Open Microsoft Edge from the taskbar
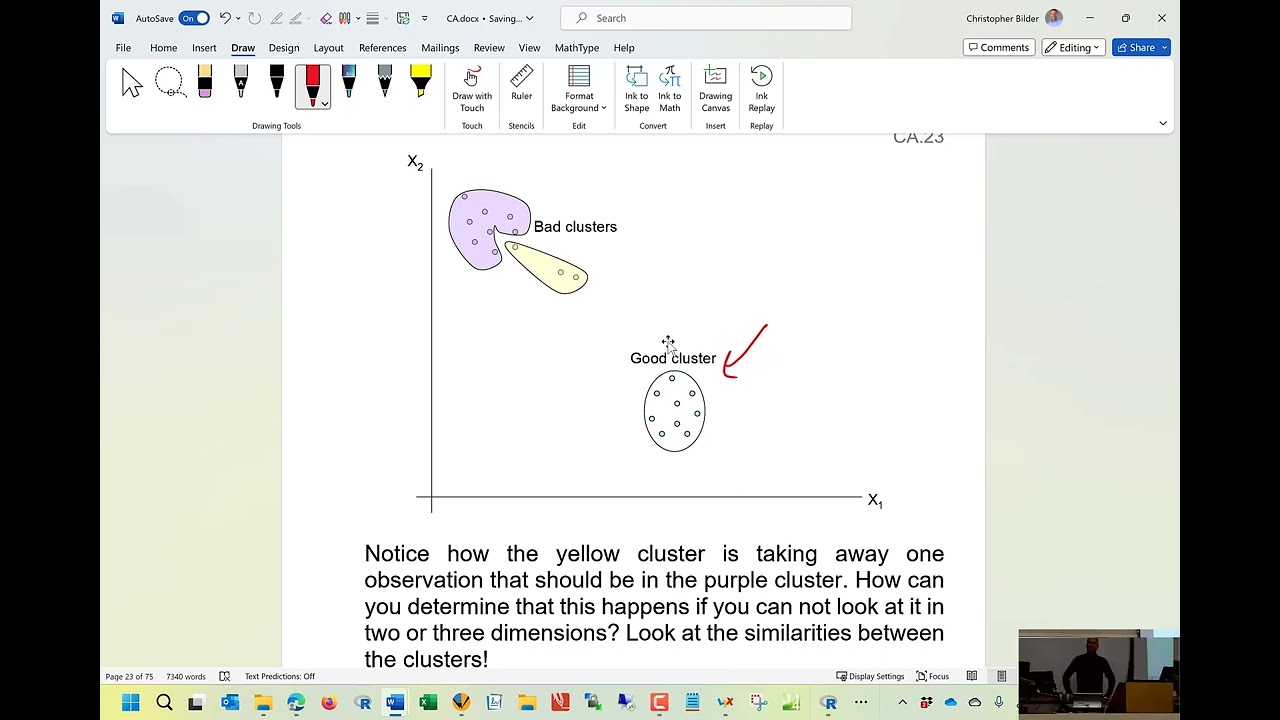This screenshot has height=720, width=1280. [296, 703]
